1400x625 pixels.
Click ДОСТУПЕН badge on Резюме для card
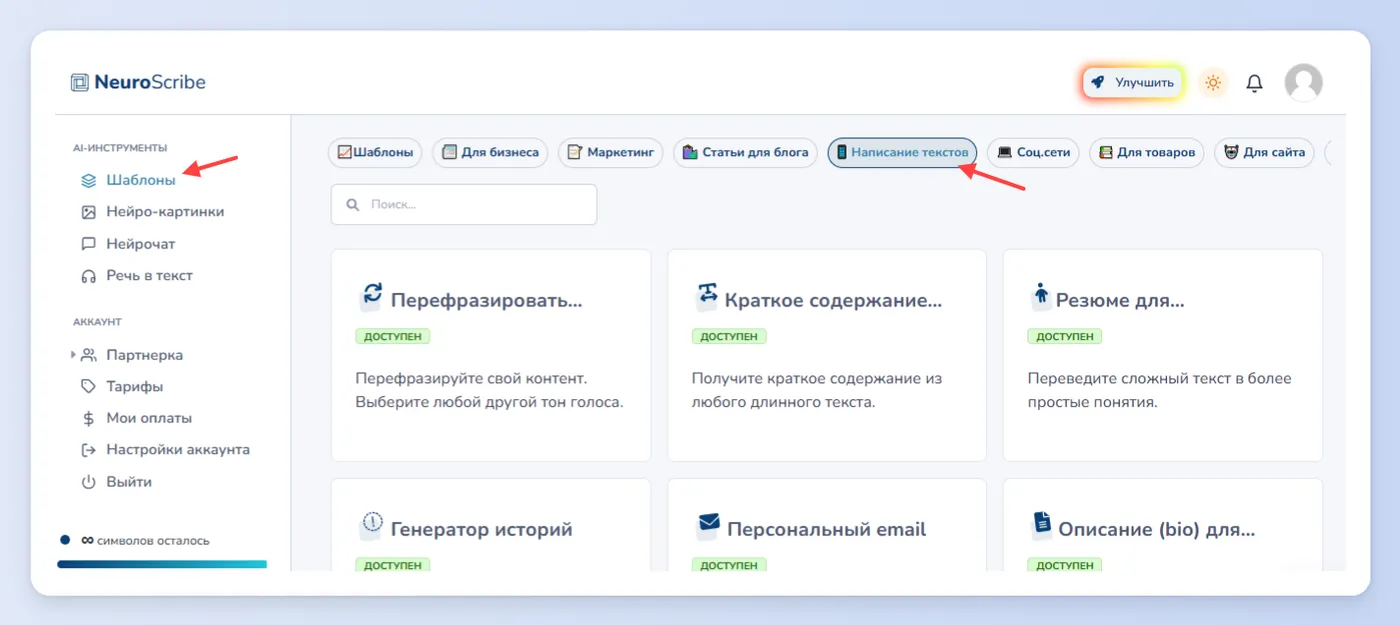(1065, 336)
